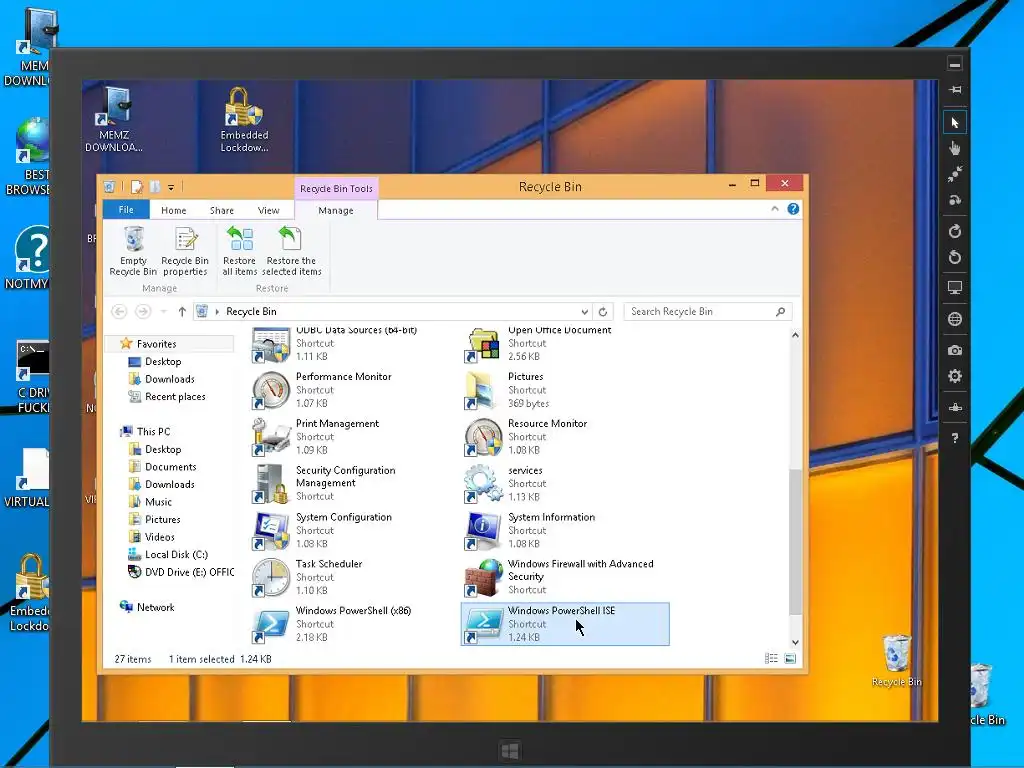This screenshot has width=1024, height=768.
Task: Switch to the large icons view in the status bar
Action: point(790,659)
